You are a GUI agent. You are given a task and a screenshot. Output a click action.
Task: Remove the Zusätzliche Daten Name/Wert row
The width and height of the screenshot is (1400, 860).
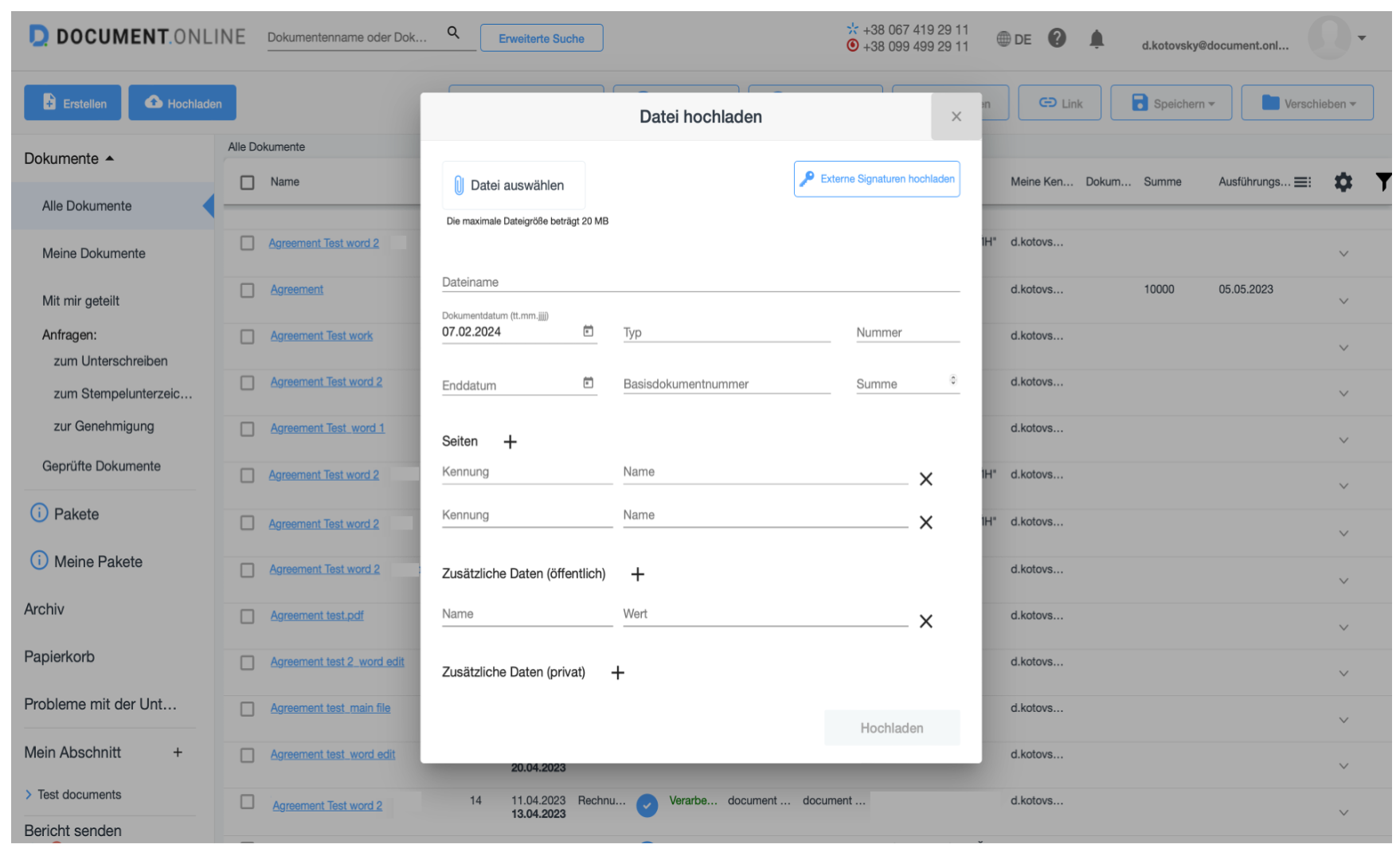925,621
